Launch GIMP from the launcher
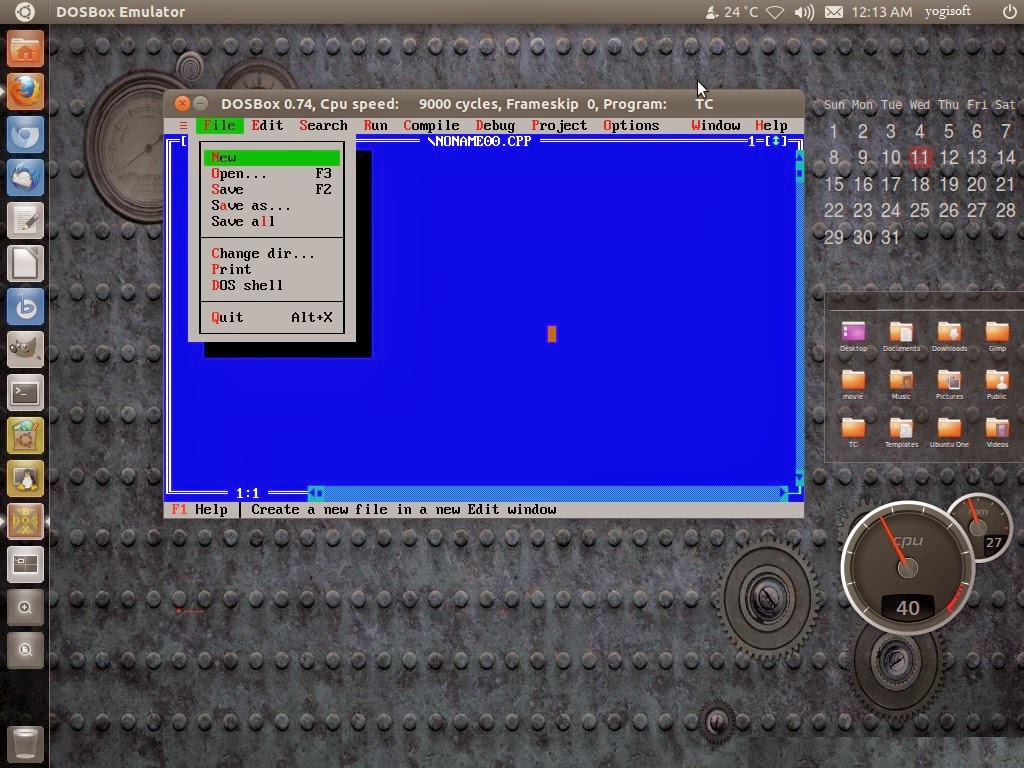This screenshot has width=1024, height=768. tap(25, 349)
